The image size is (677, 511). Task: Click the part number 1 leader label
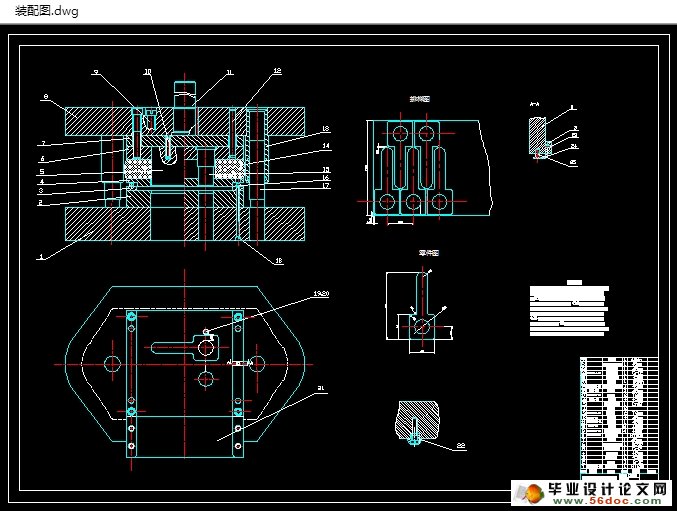click(41, 257)
